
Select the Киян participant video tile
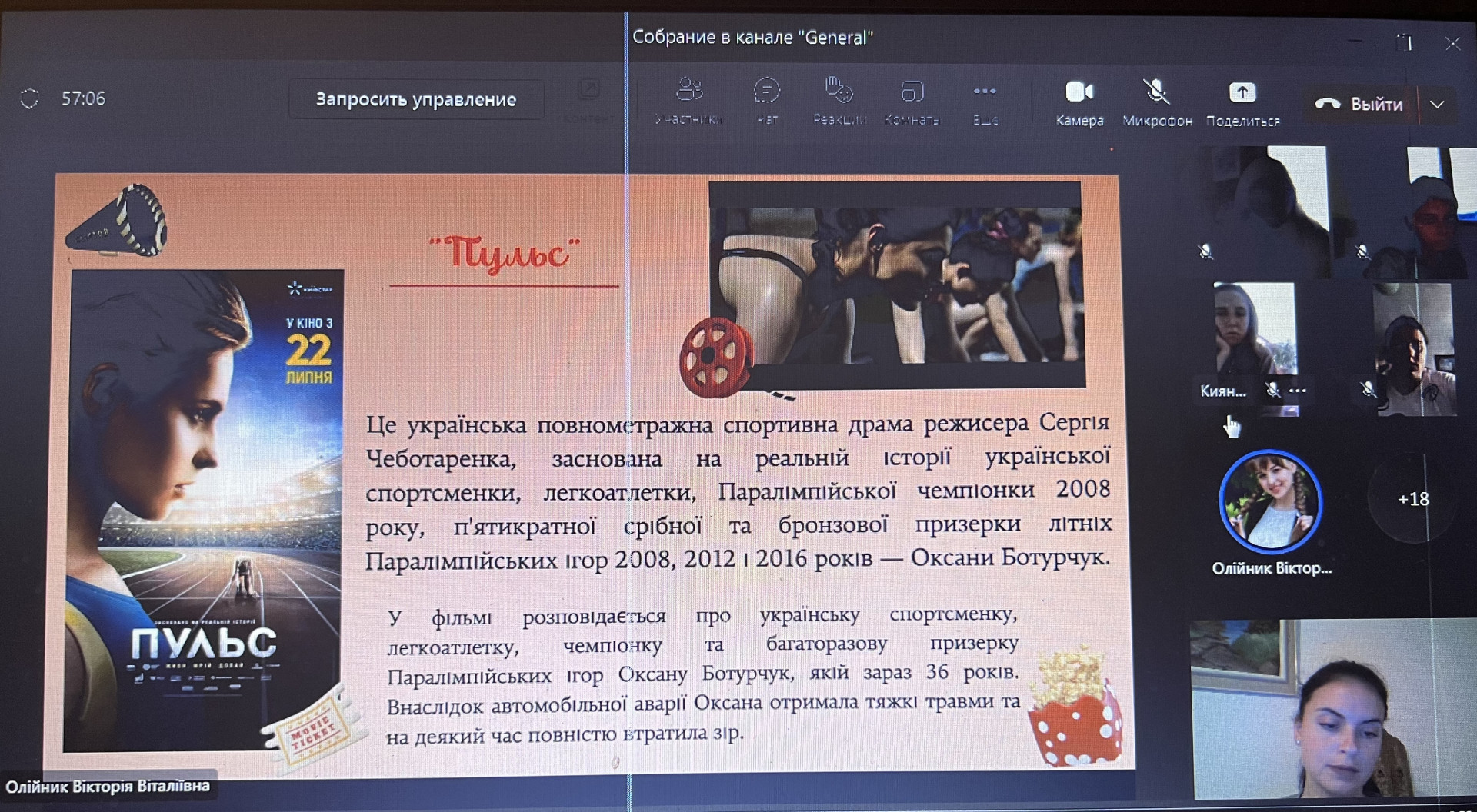[1255, 348]
